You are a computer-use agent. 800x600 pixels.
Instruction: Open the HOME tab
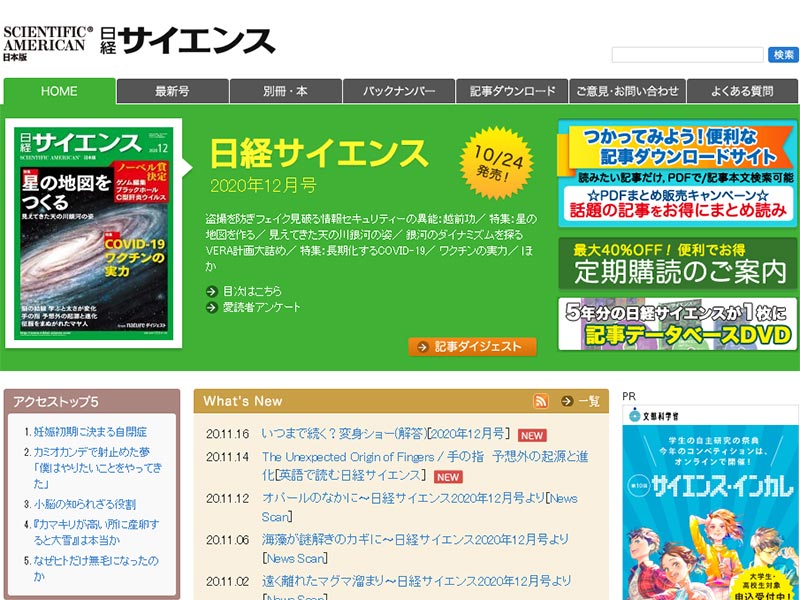click(59, 91)
